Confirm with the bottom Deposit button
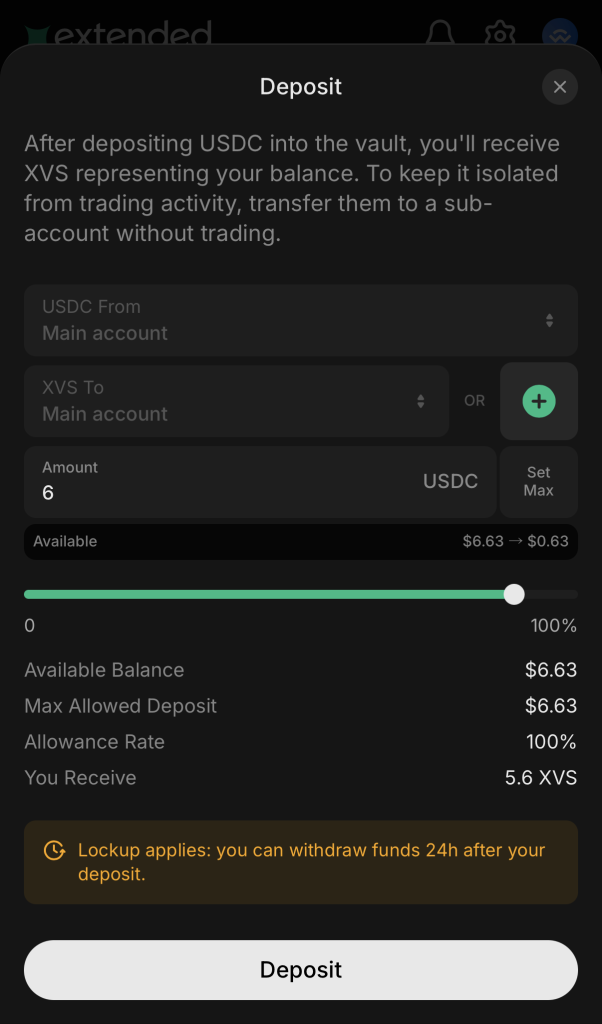The height and width of the screenshot is (1024, 602). tap(300, 969)
